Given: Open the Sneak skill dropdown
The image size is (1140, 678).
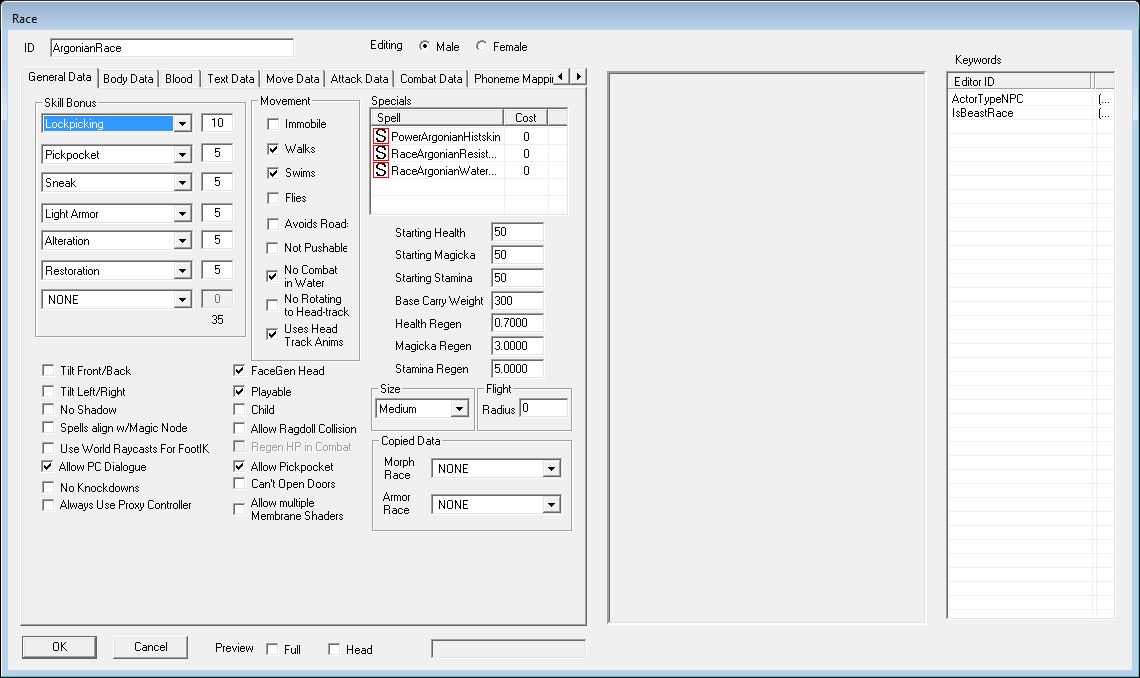Looking at the screenshot, I should pos(182,182).
